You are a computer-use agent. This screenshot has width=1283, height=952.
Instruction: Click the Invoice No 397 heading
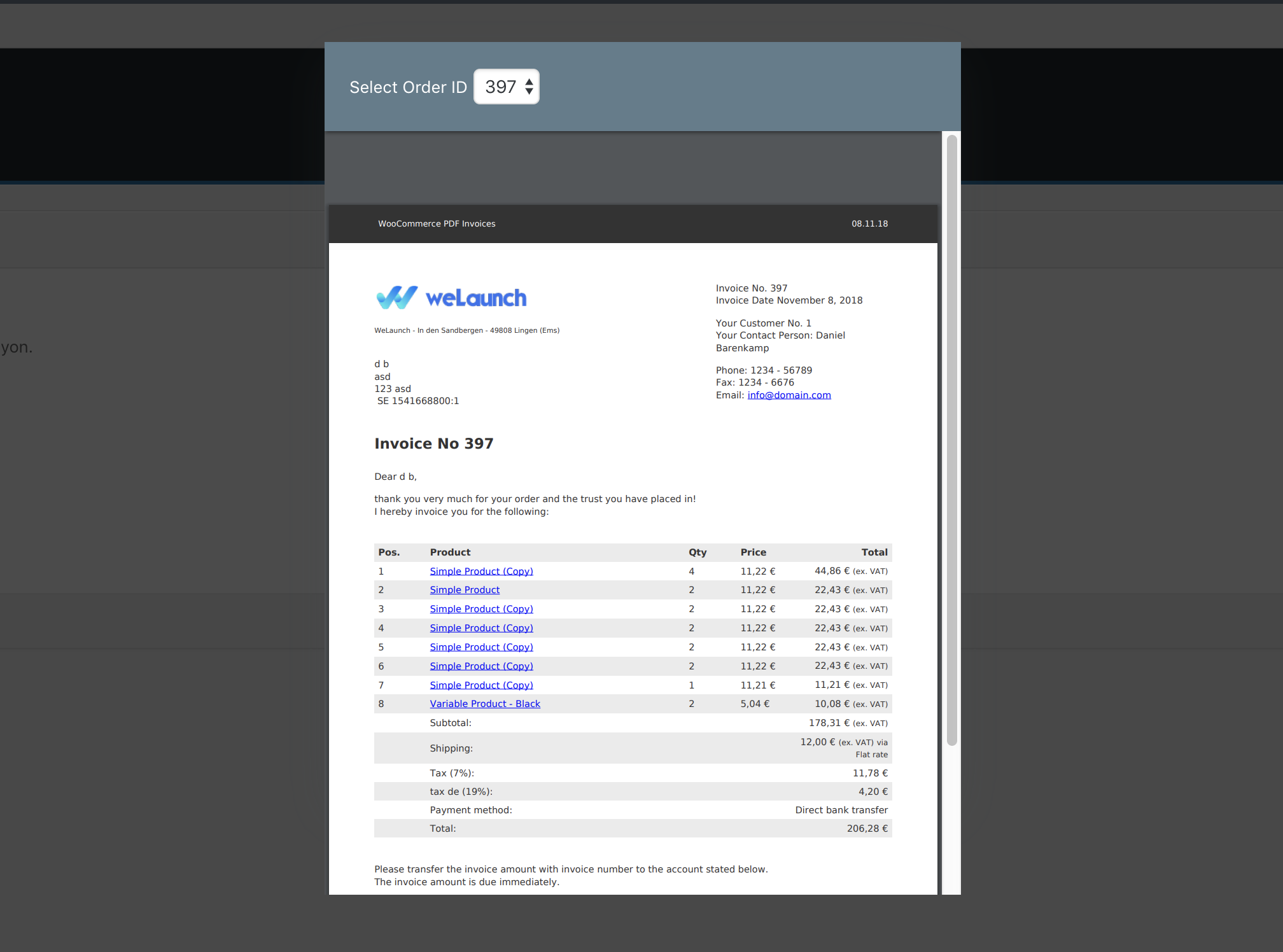coord(434,444)
